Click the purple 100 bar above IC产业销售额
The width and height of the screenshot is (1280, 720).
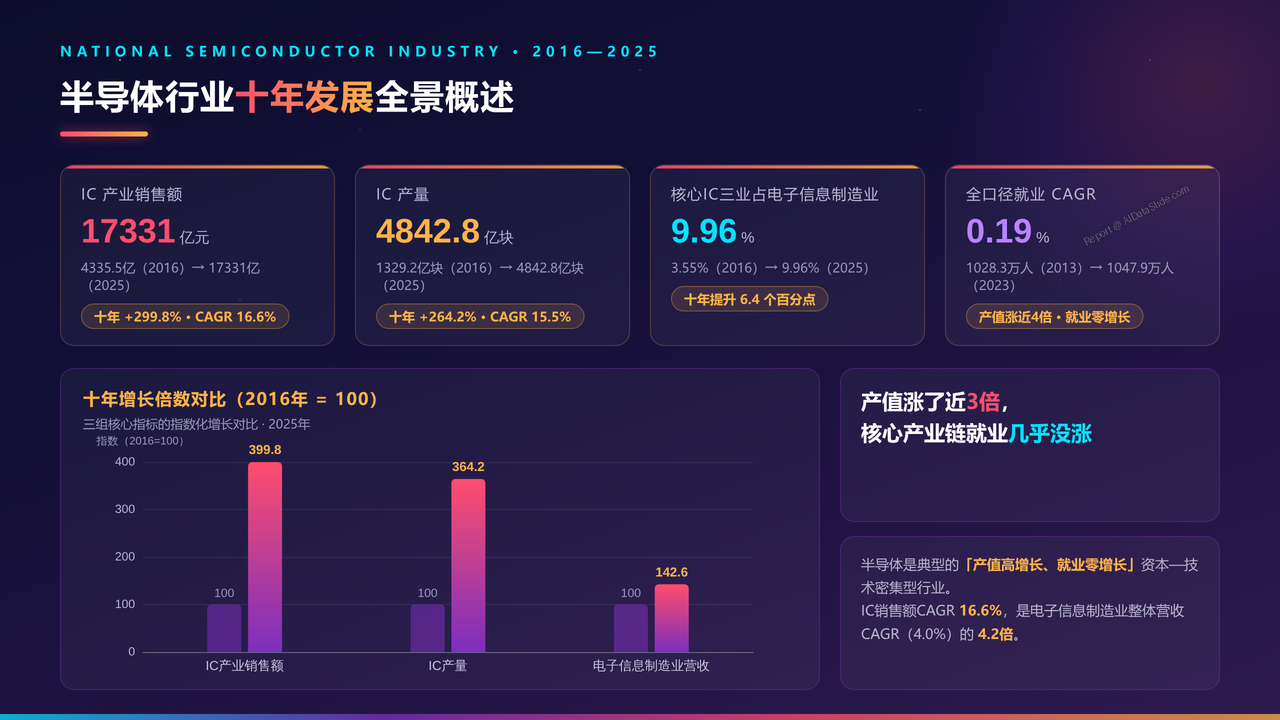tap(224, 628)
